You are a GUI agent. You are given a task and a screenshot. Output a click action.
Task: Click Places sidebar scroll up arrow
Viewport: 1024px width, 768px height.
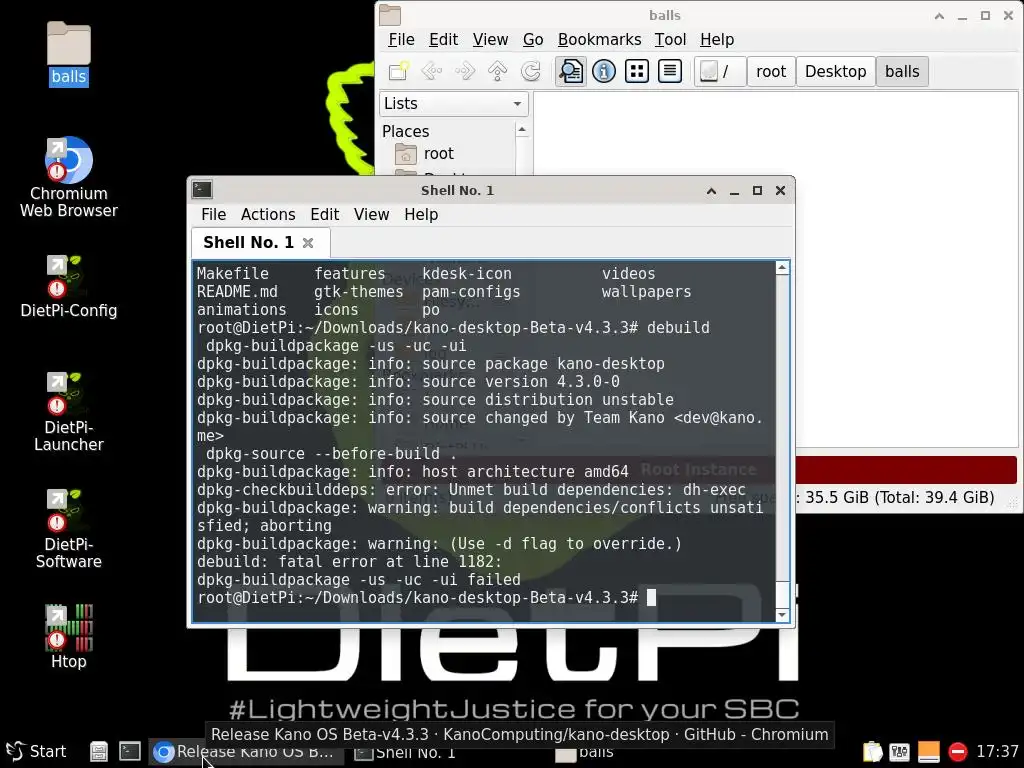[522, 130]
